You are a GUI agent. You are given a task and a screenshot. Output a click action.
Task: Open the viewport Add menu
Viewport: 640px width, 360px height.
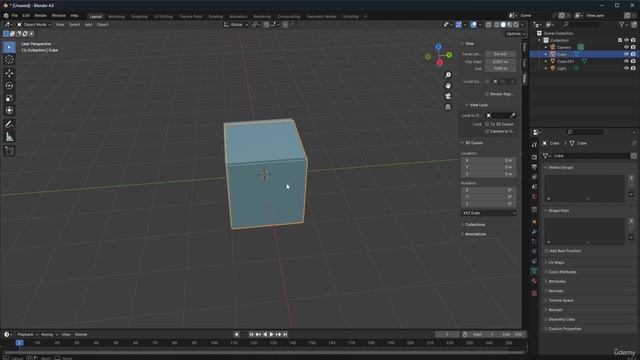[88, 24]
